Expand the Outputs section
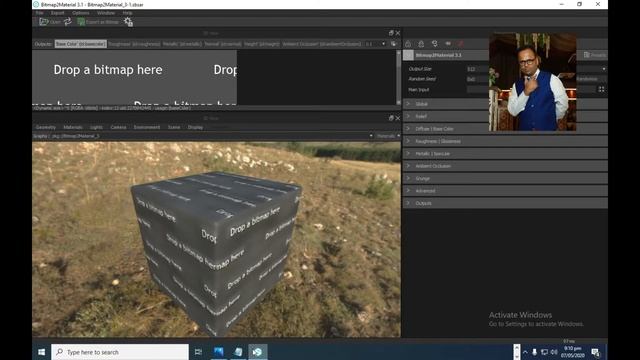Screen dimensions: 640x360 tap(505, 203)
